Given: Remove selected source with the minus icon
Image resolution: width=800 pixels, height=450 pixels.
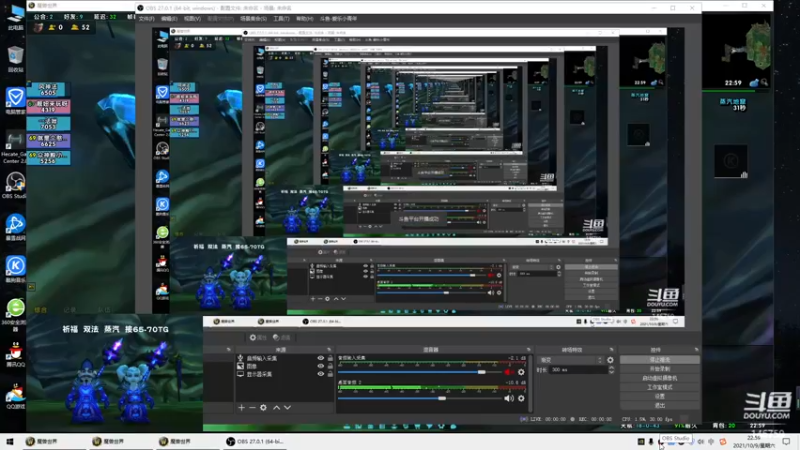Looking at the screenshot, I should [252, 408].
